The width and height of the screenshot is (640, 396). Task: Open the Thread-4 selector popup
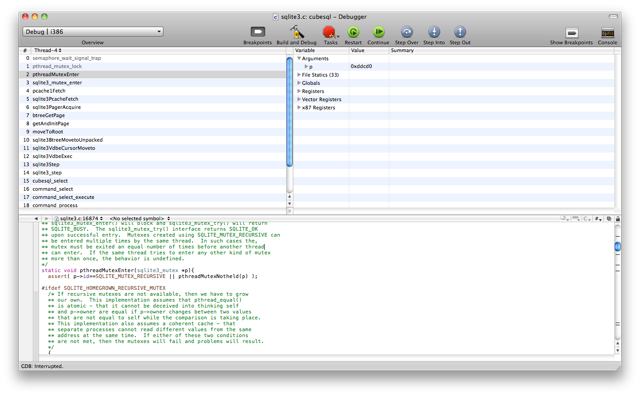pyautogui.click(x=48, y=50)
